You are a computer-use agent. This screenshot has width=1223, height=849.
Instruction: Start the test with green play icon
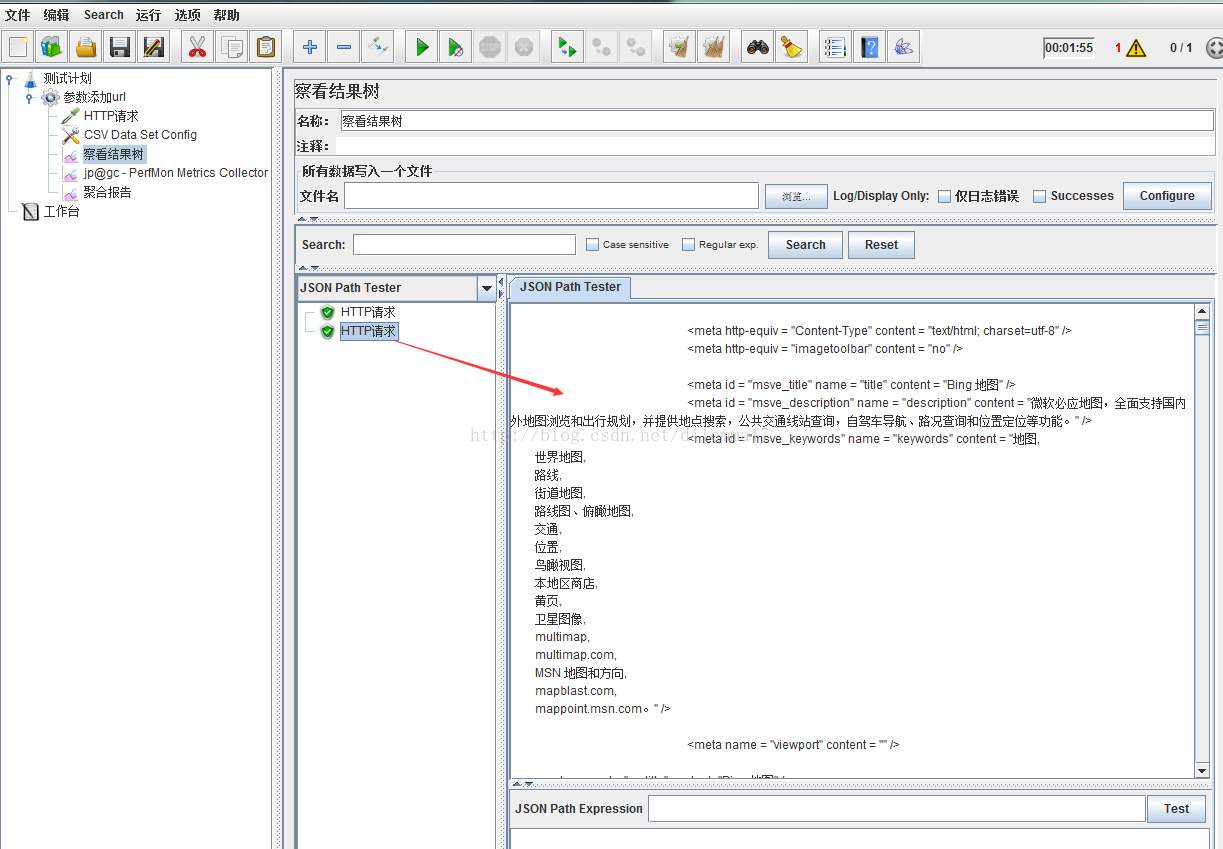422,47
